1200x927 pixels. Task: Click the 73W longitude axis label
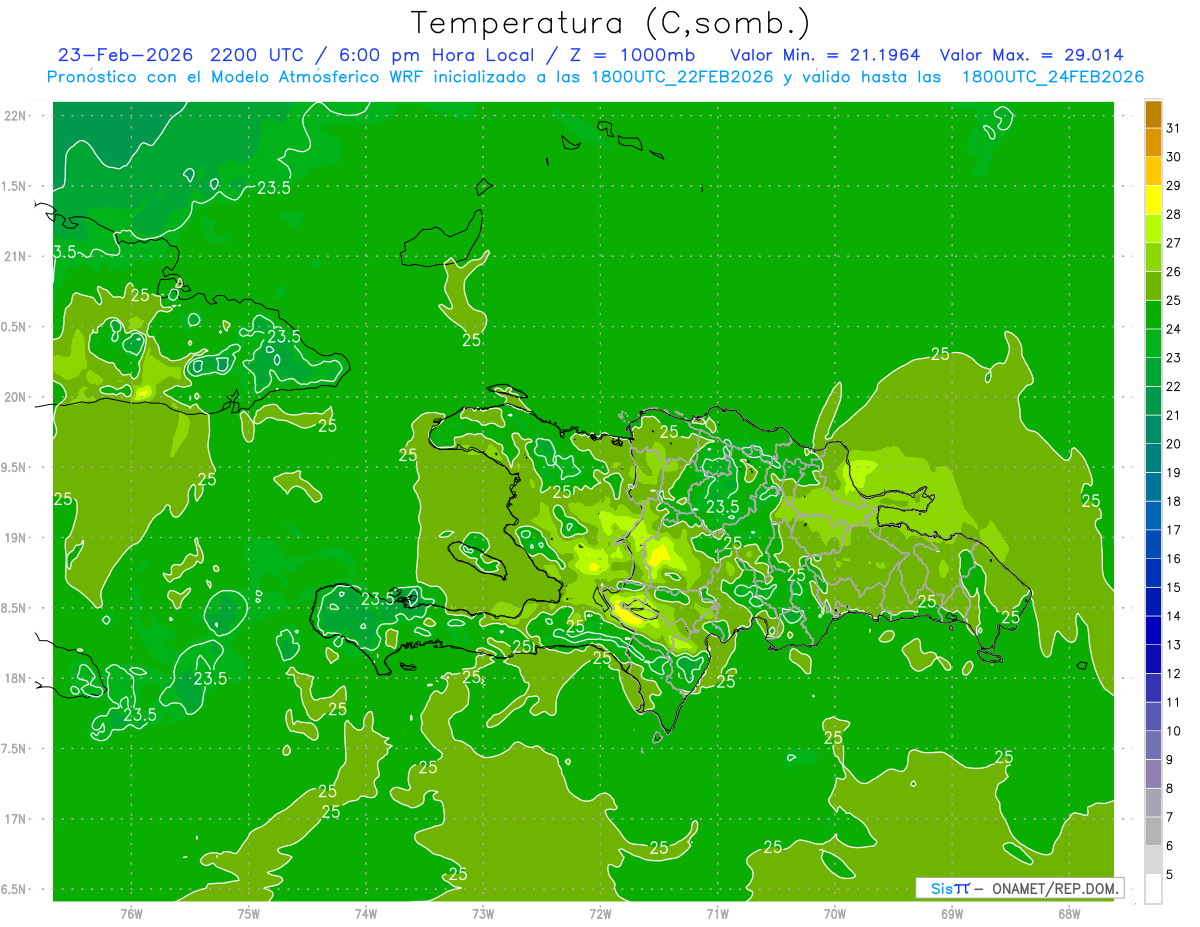[x=483, y=913]
